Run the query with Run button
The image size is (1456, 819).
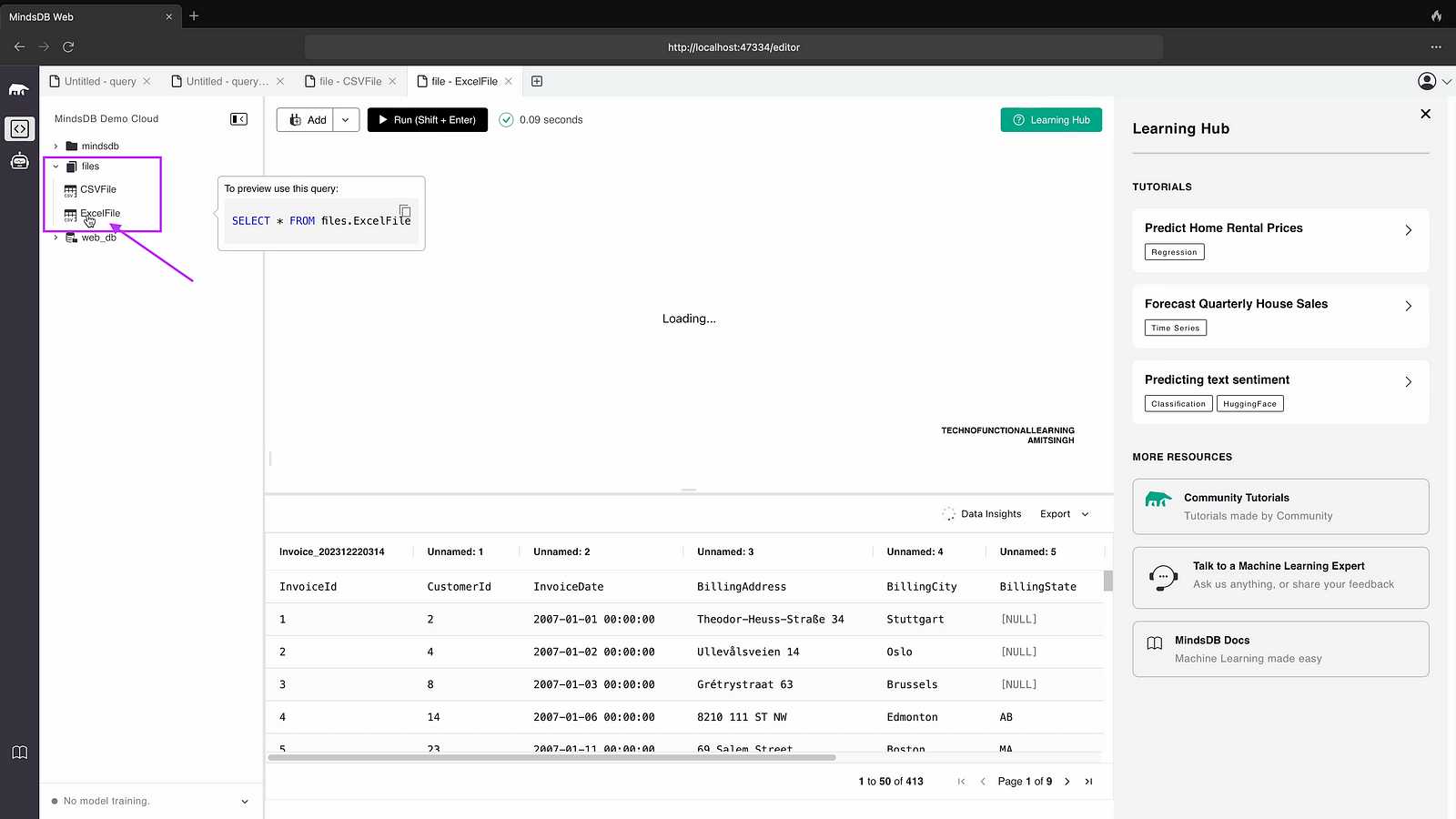(427, 120)
